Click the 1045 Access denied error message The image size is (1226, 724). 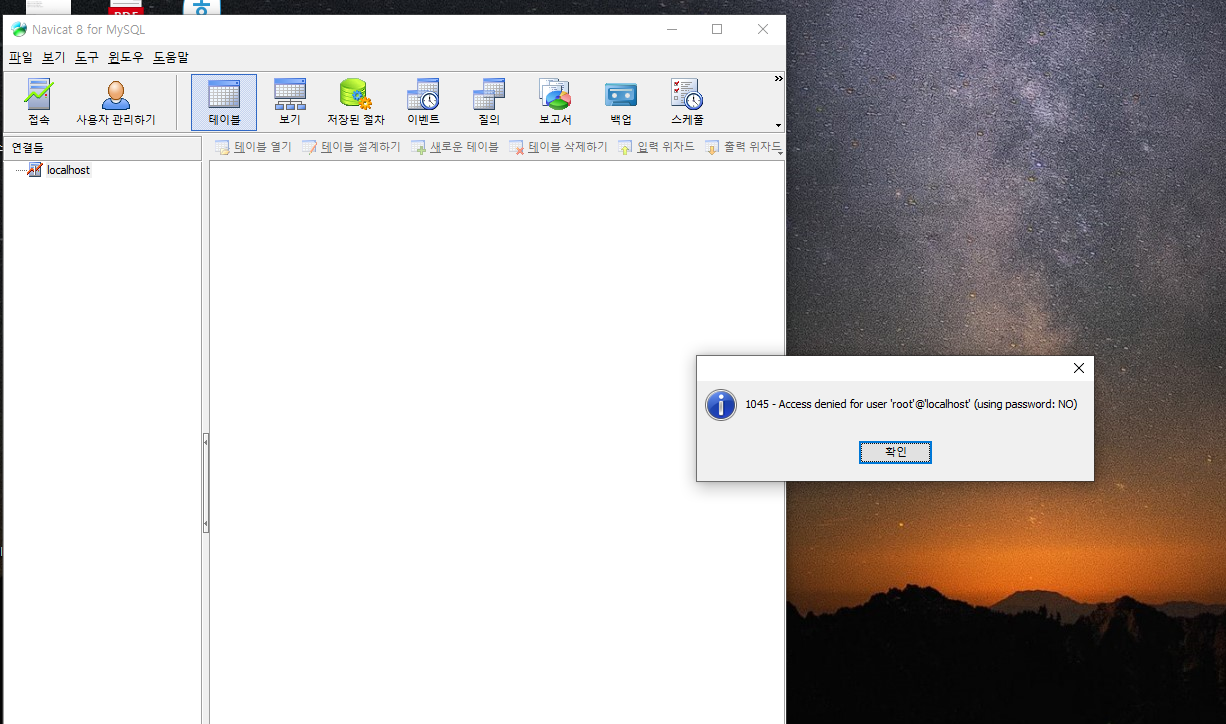point(911,404)
